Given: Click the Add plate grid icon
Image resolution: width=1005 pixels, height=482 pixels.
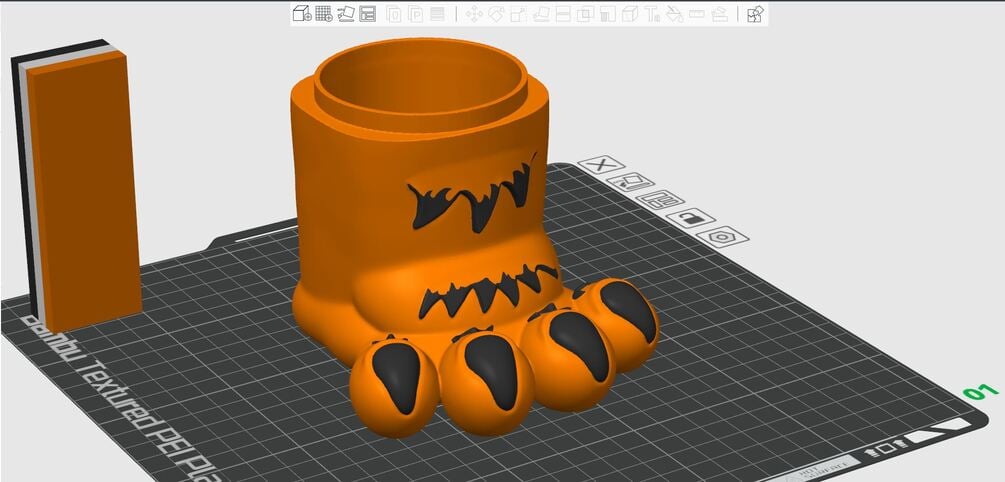Looking at the screenshot, I should pyautogui.click(x=324, y=13).
